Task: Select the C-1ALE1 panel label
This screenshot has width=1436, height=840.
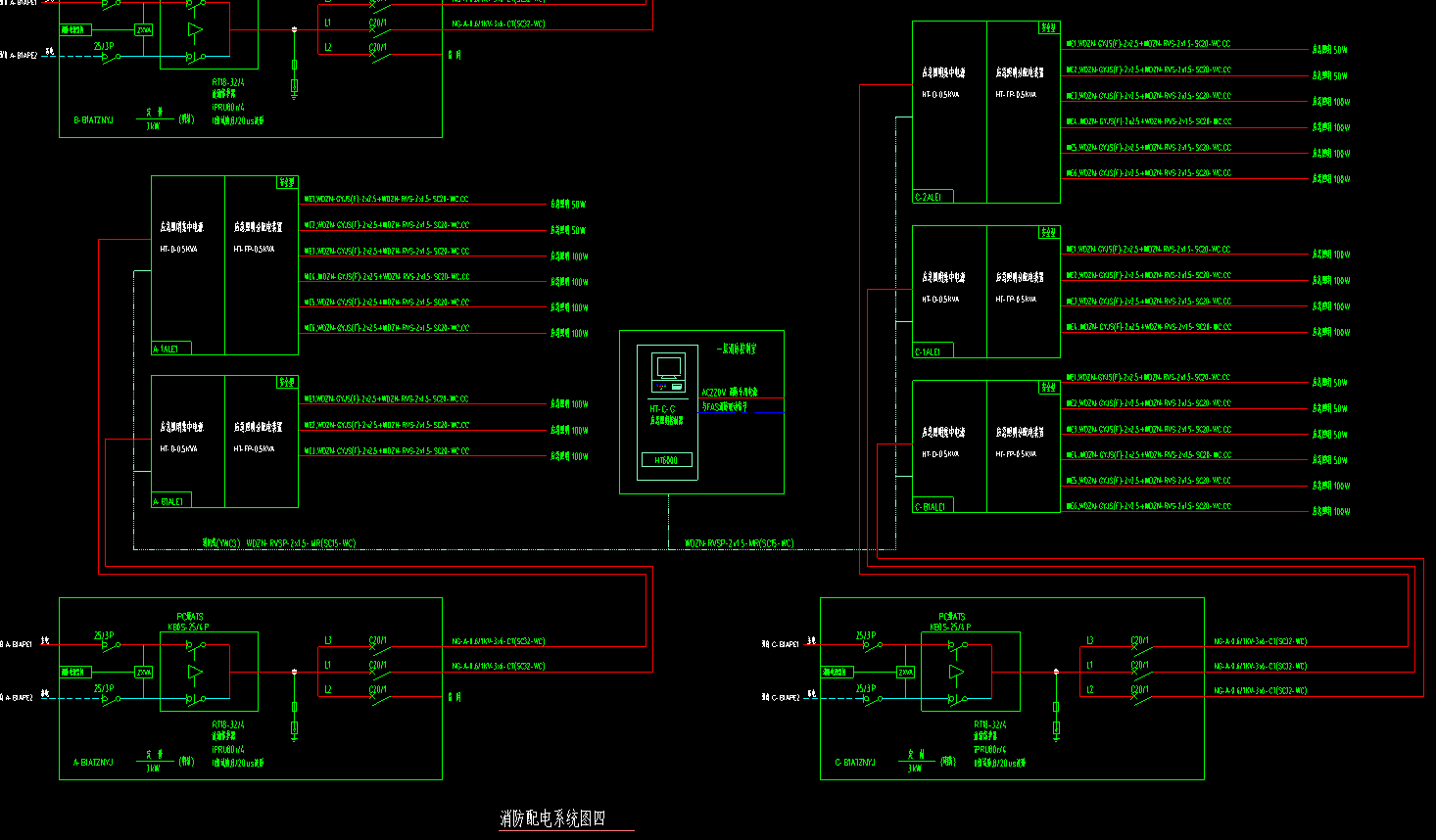Action: click(x=928, y=351)
